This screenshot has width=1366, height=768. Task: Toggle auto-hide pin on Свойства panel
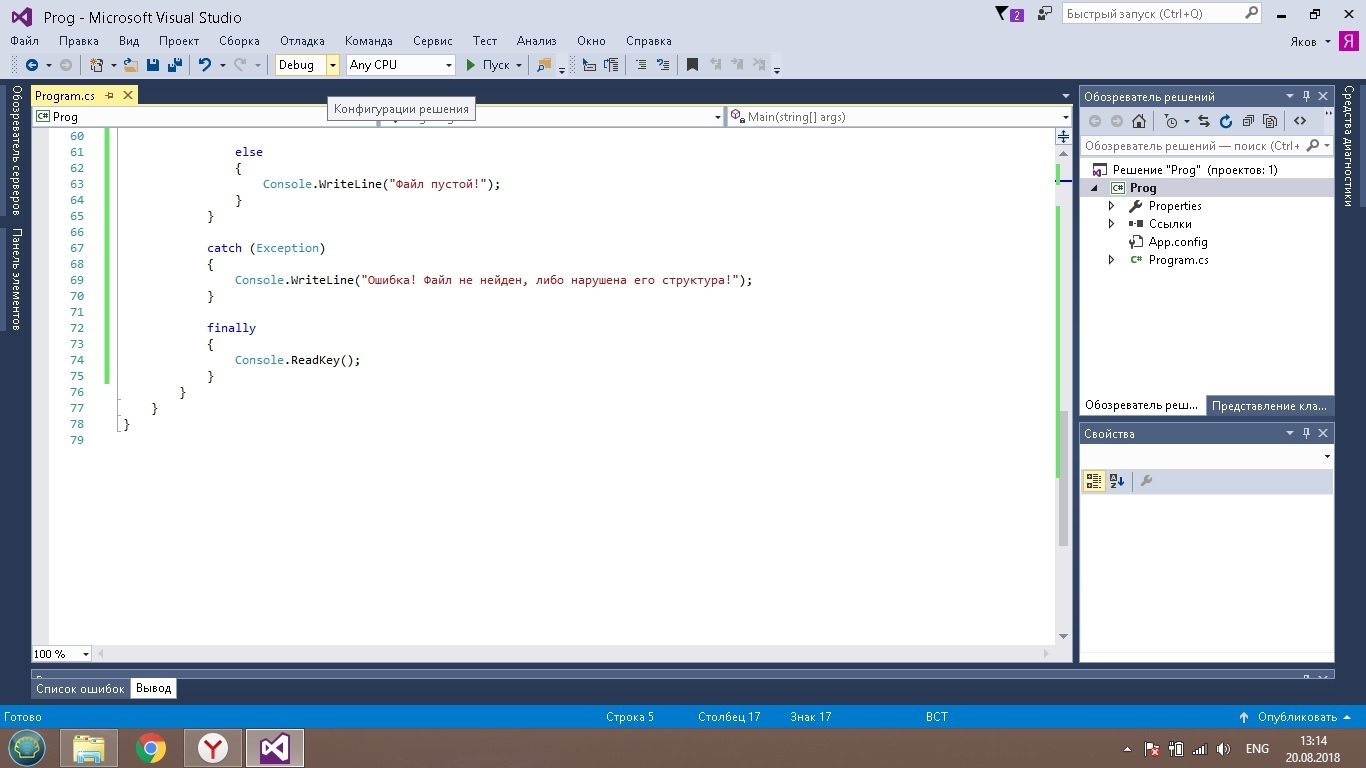(x=1306, y=434)
